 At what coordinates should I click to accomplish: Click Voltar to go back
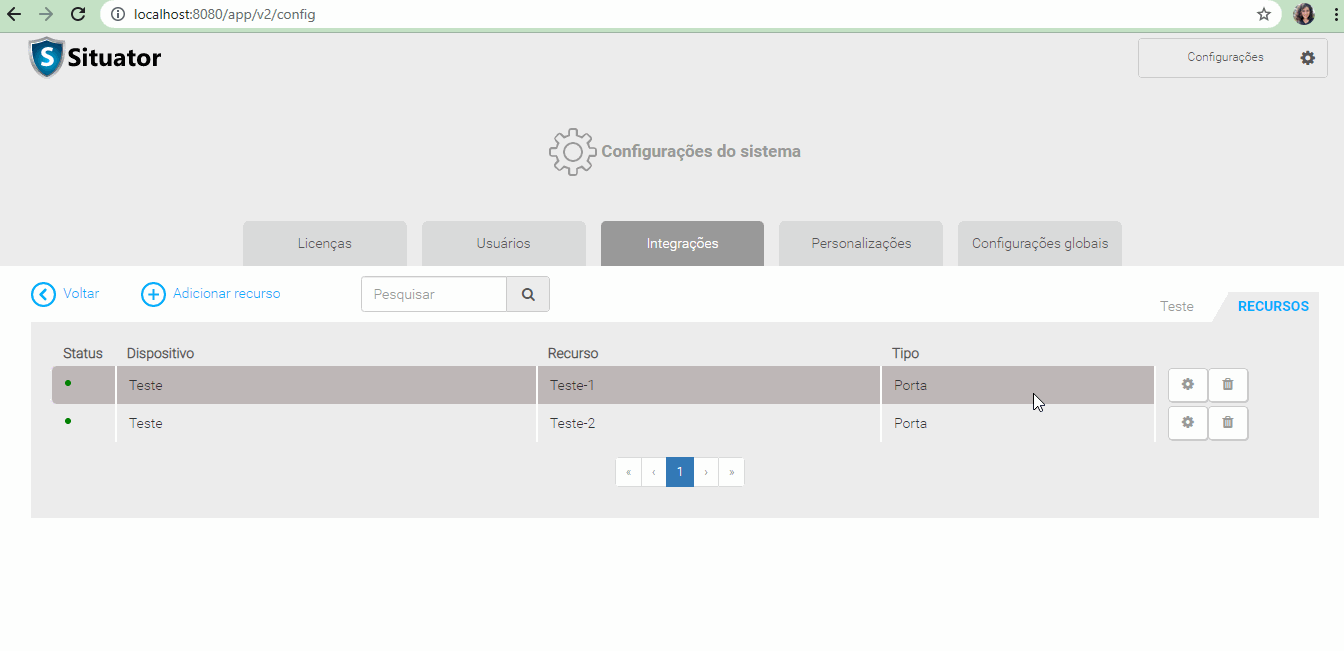66,294
